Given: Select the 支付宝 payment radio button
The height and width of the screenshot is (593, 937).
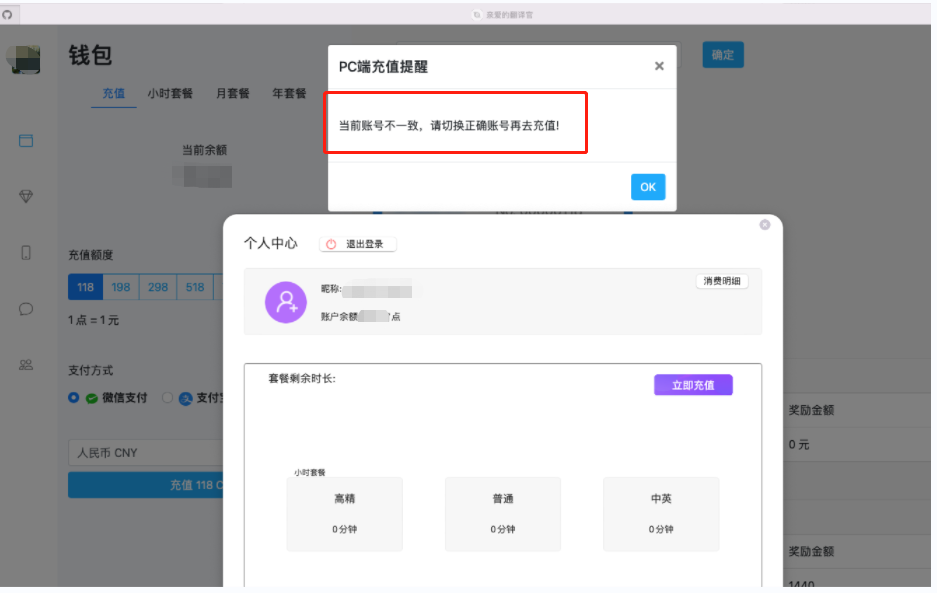Looking at the screenshot, I should [167, 398].
